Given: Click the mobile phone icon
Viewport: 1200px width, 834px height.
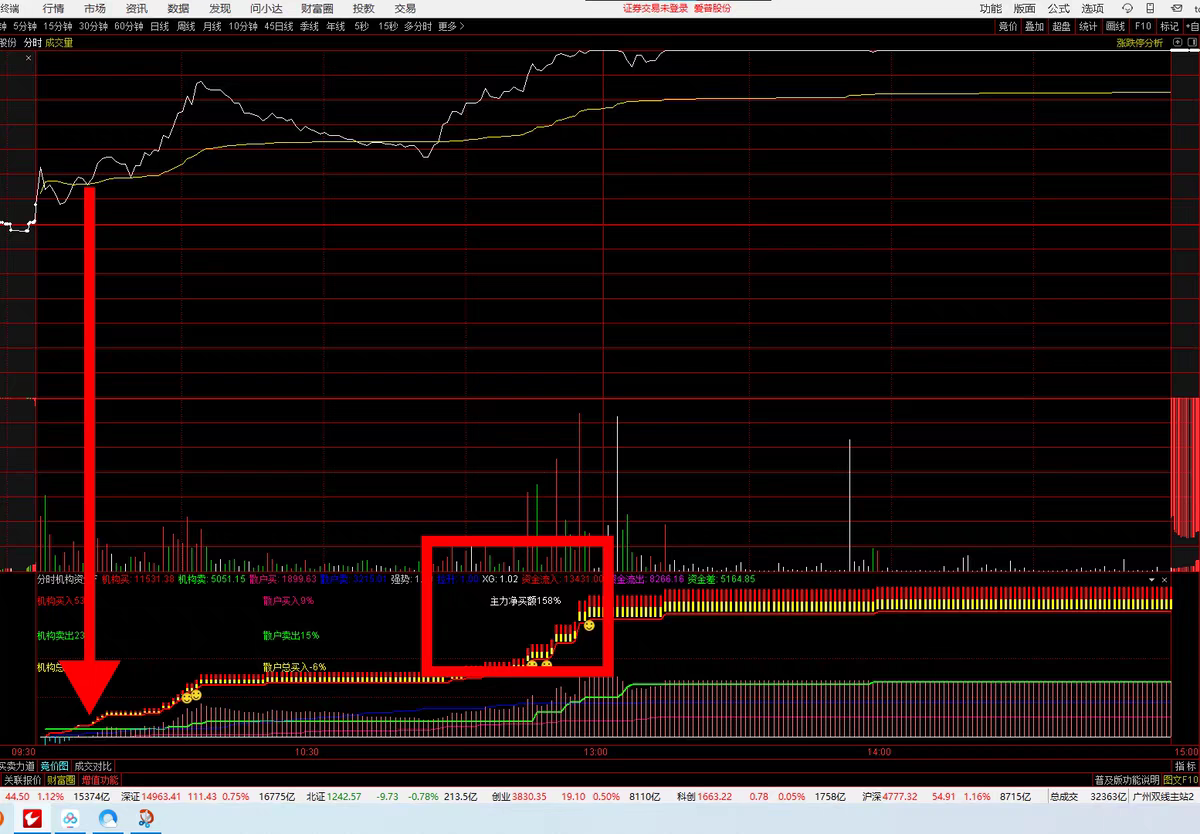Looking at the screenshot, I should pos(1150,8).
